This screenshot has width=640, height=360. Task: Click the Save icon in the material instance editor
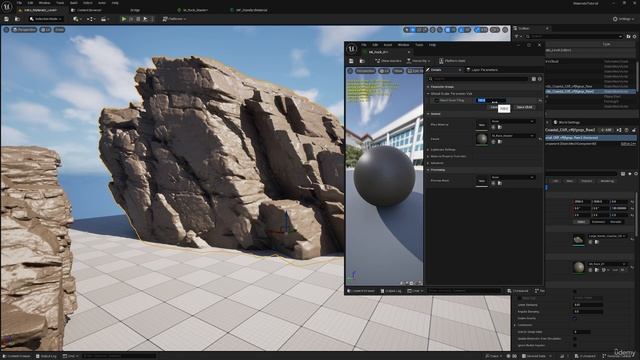click(351, 61)
